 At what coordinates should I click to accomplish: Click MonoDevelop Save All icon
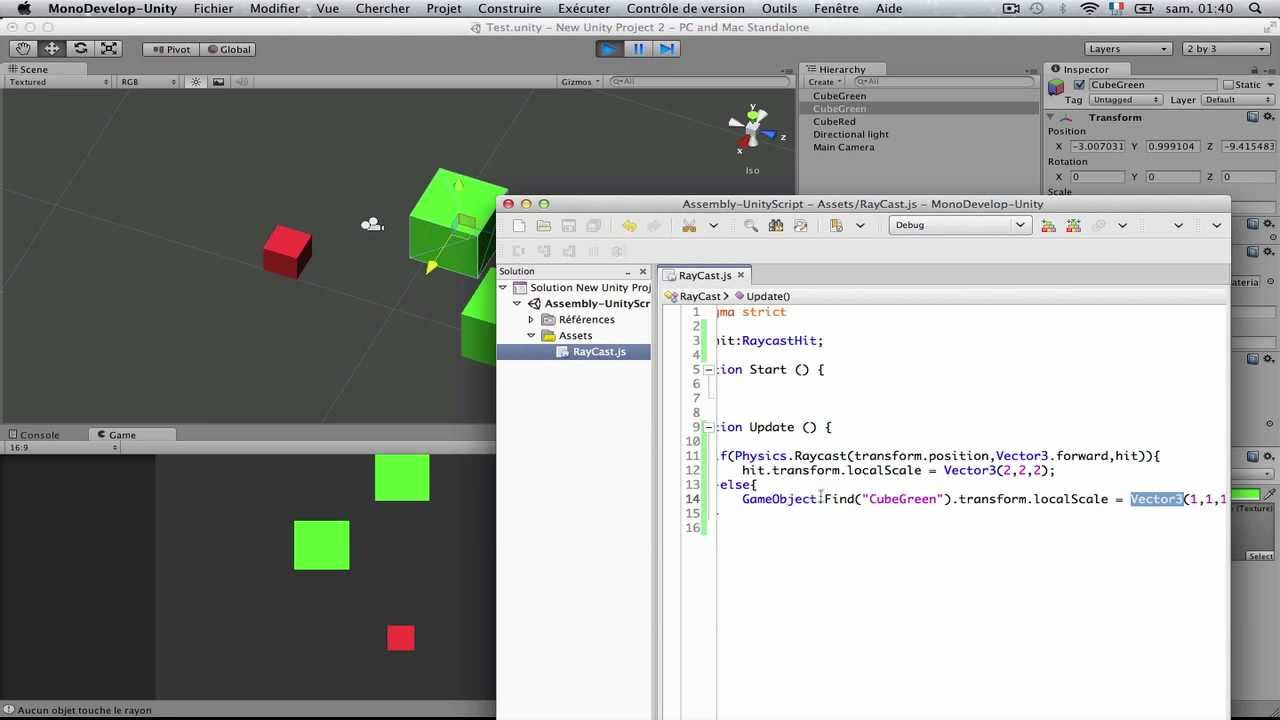(593, 226)
